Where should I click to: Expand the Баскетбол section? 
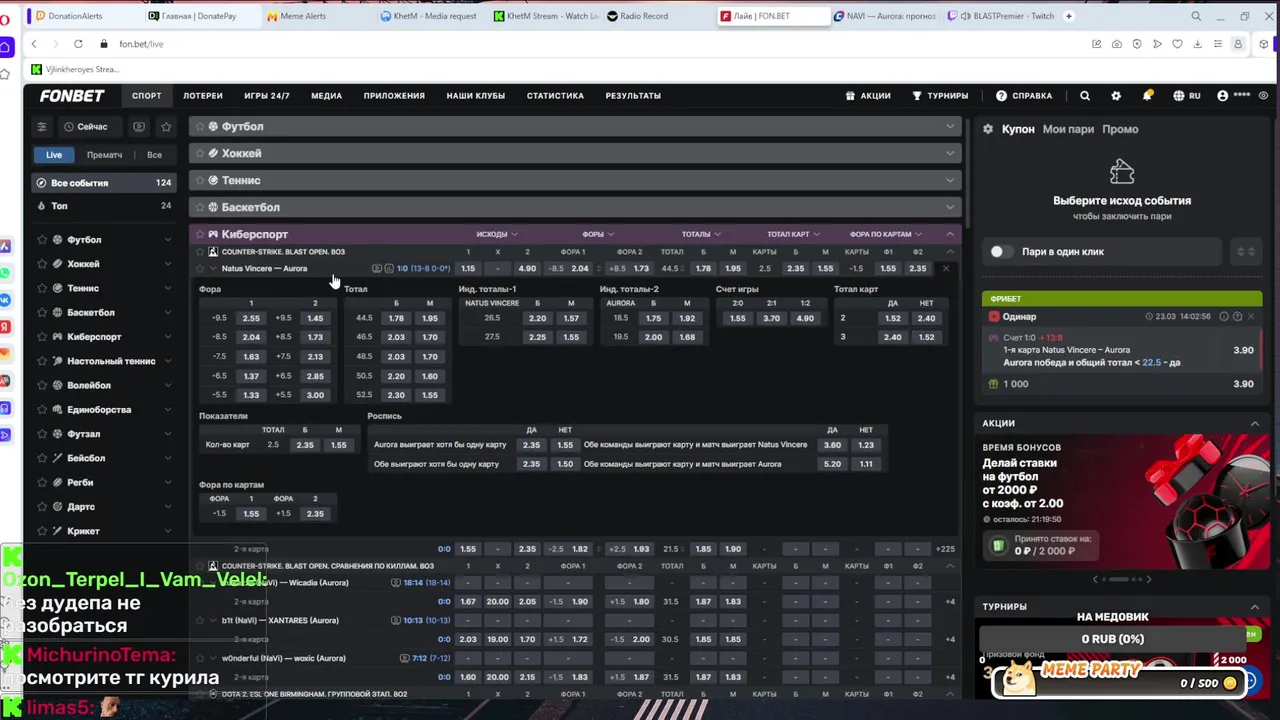[950, 207]
